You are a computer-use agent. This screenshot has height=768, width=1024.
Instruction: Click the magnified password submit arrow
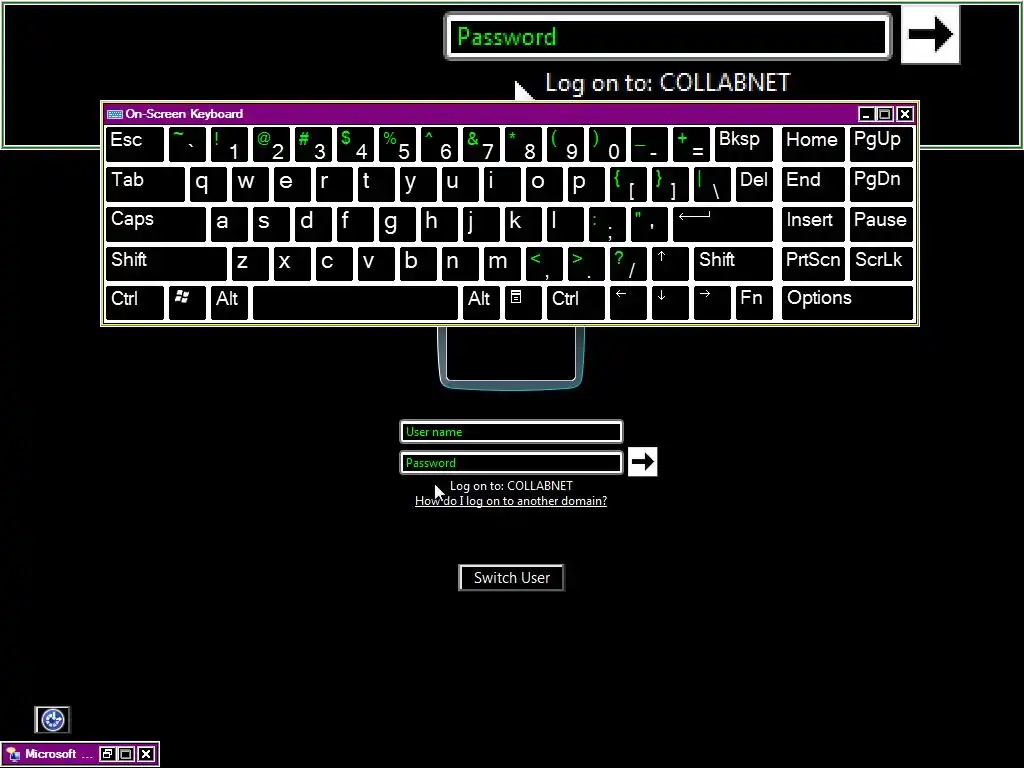coord(930,35)
